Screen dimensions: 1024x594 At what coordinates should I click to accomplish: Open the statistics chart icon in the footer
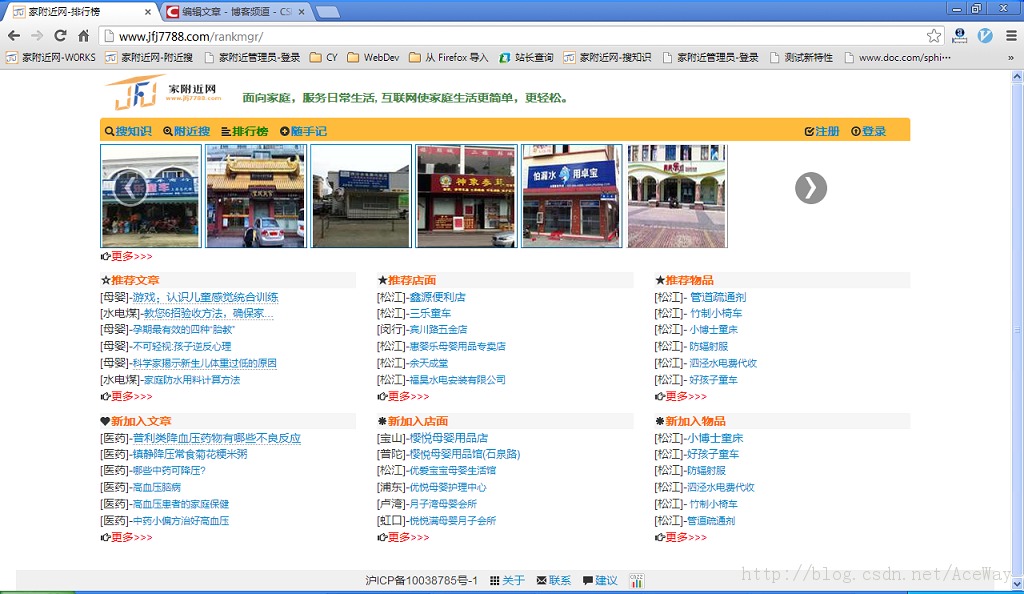[637, 580]
